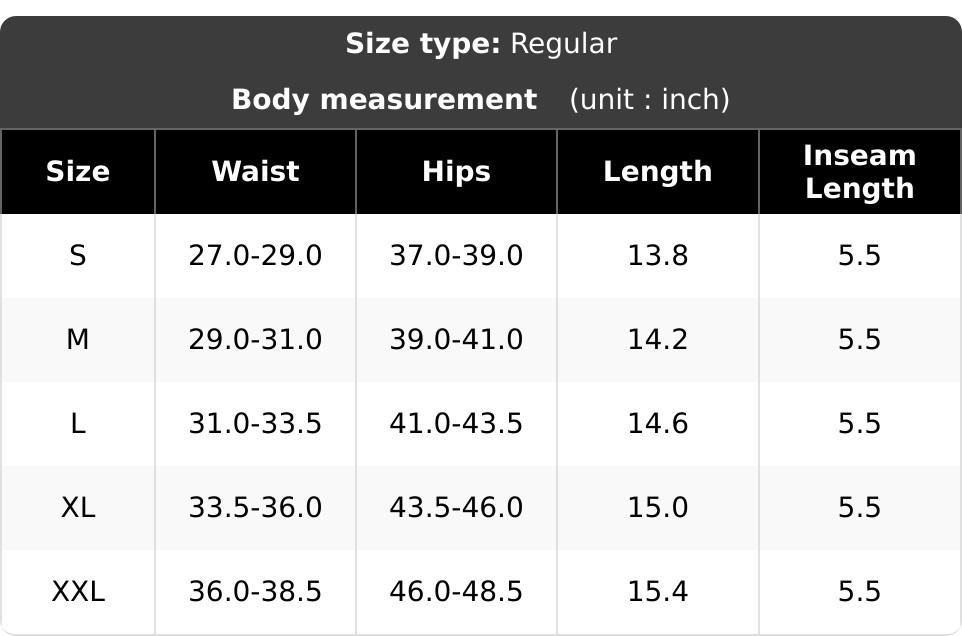Screen dimensions: 962x636
Task: Select the L size row label
Action: click(78, 423)
